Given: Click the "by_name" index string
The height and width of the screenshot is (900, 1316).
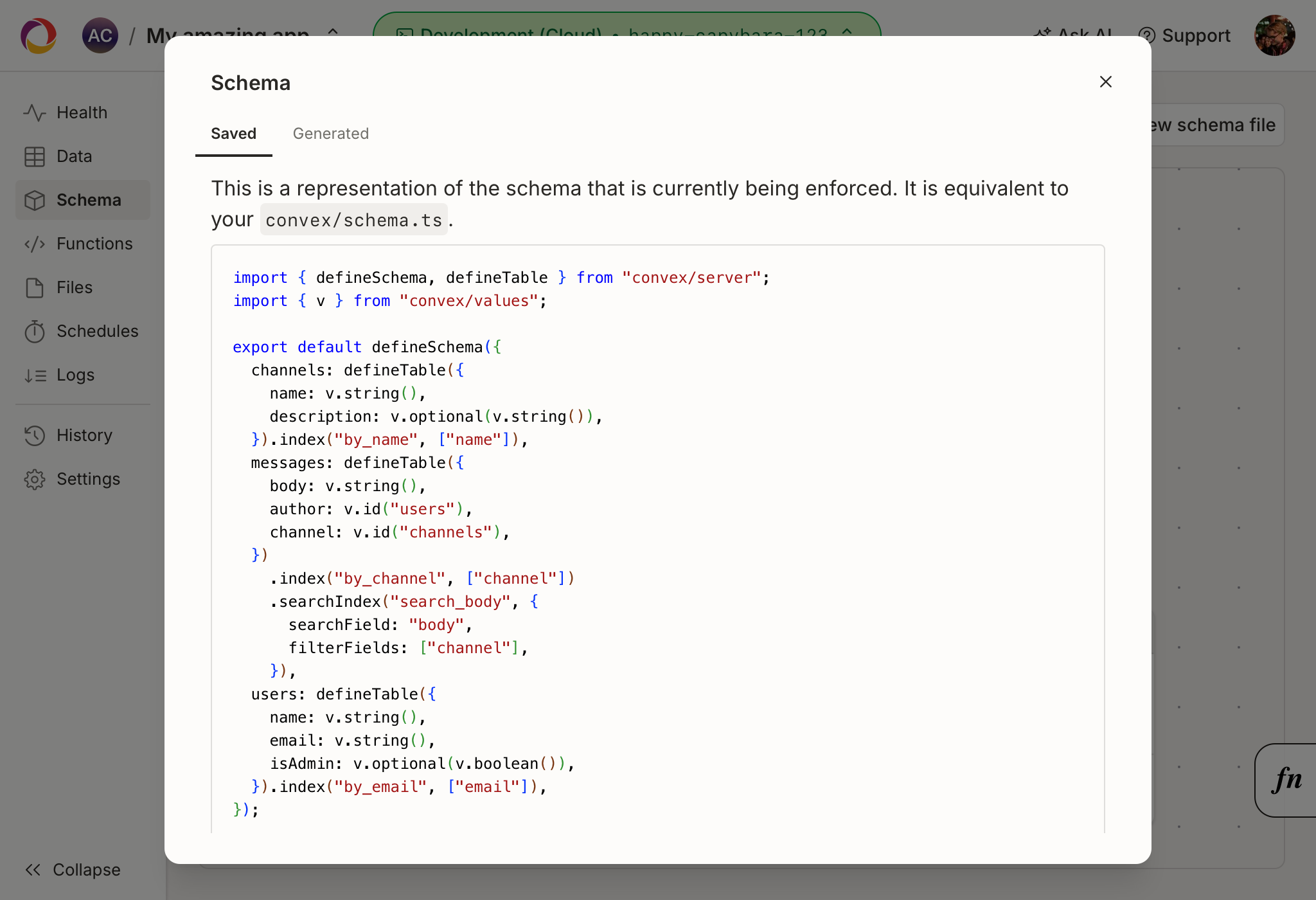Looking at the screenshot, I should 376,440.
